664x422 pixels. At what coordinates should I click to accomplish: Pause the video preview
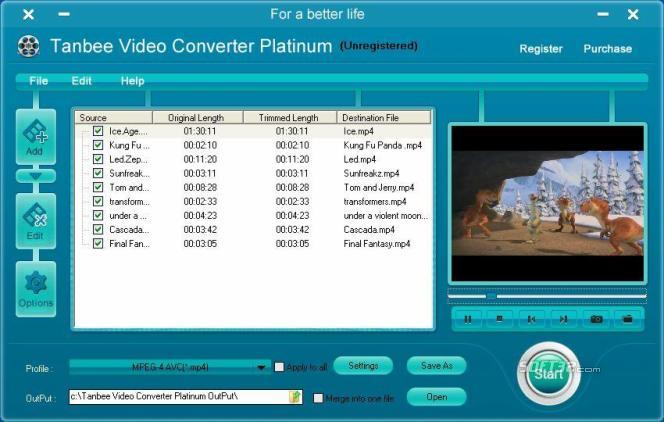click(x=468, y=319)
